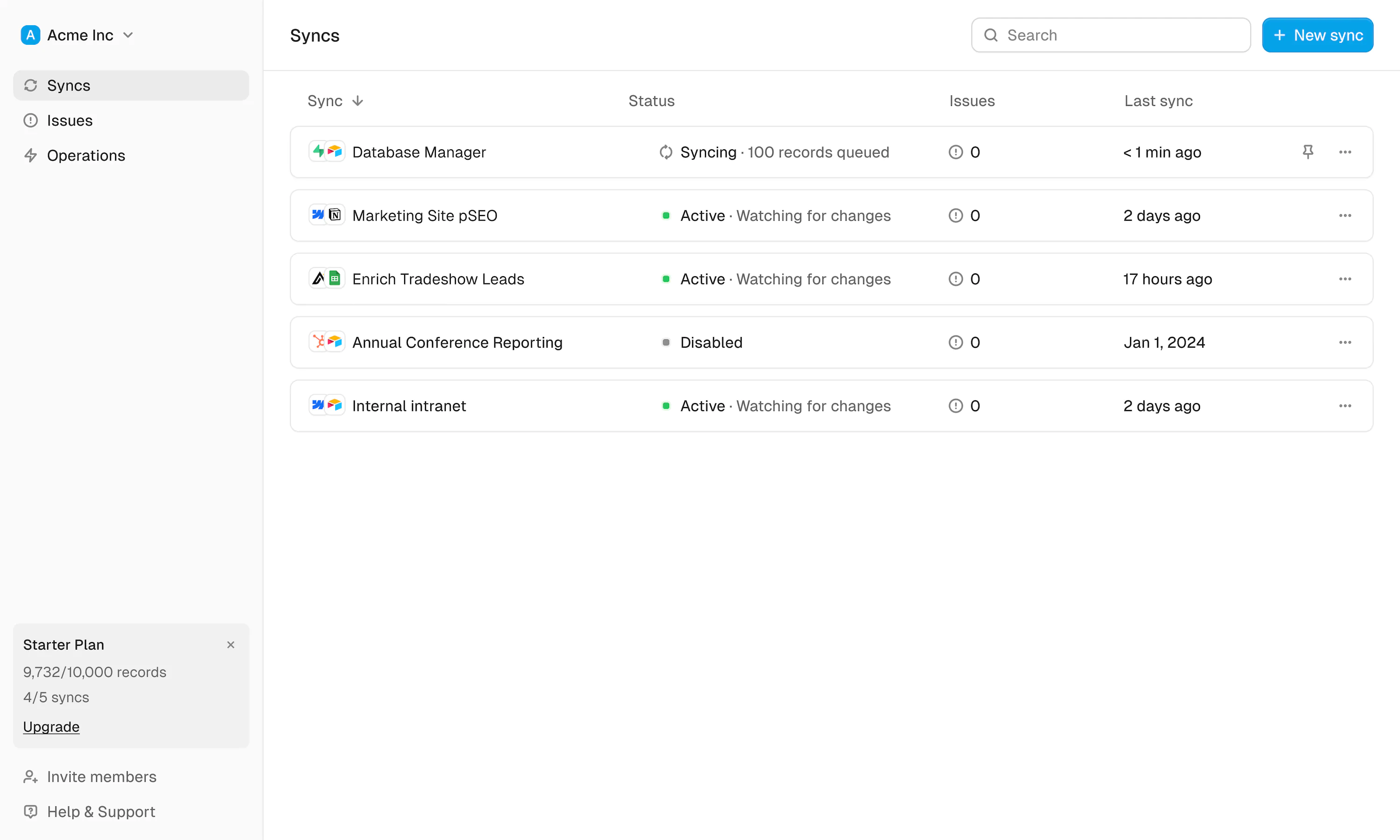This screenshot has height=840, width=1400.
Task: Click the Airtable icon on Annual Conference Reporting
Action: pyautogui.click(x=335, y=341)
